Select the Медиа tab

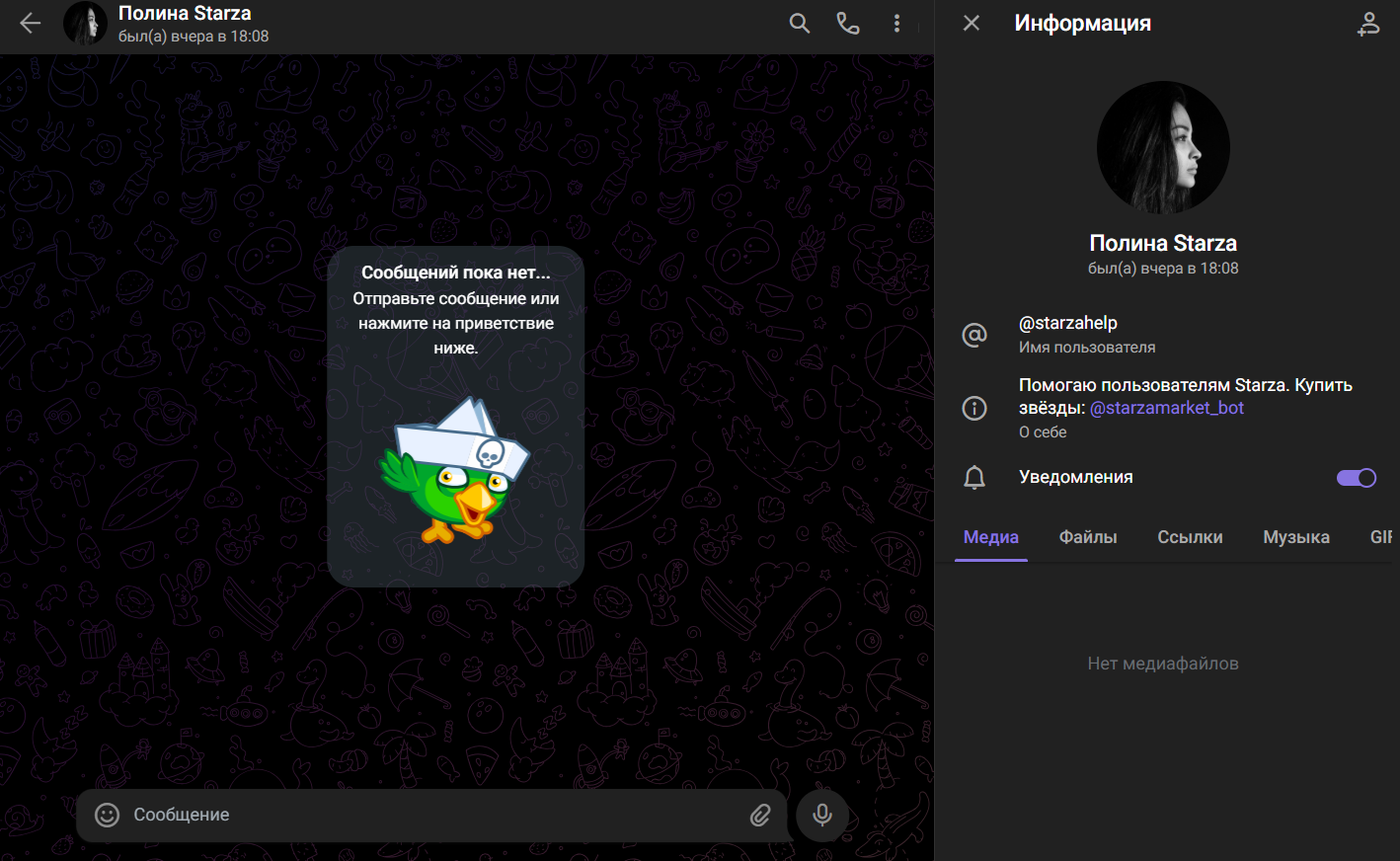pos(990,537)
